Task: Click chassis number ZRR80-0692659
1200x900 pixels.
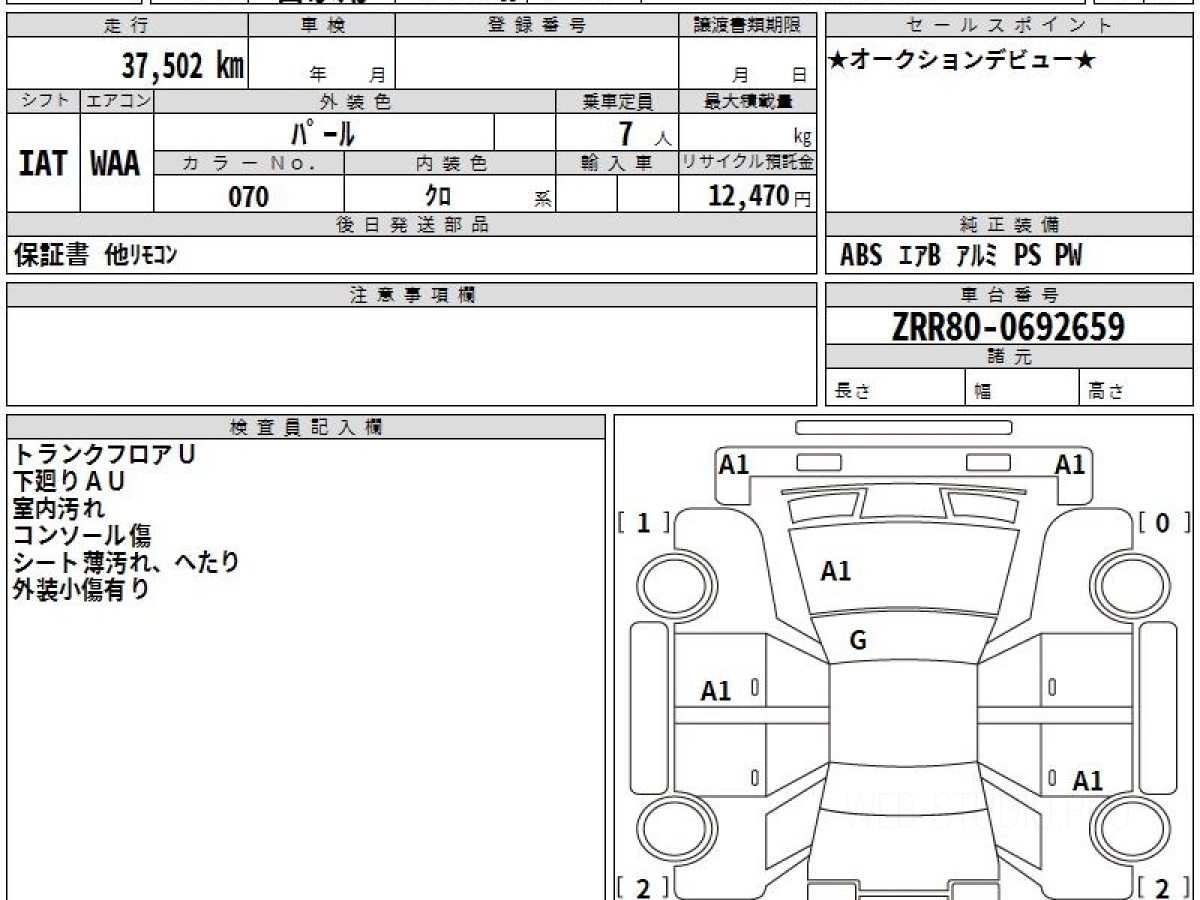Action: (x=1009, y=326)
